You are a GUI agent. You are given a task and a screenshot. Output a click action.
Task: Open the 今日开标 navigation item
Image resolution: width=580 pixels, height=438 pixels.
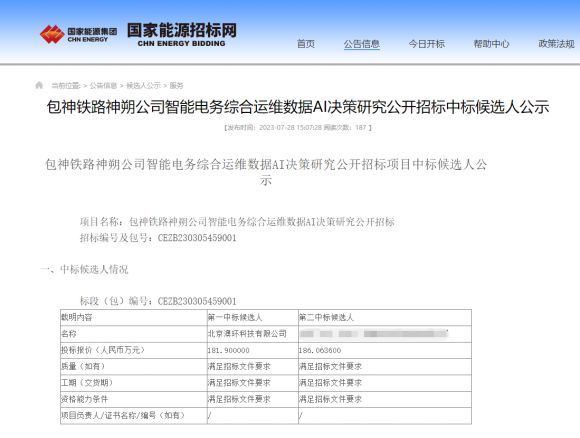pyautogui.click(x=426, y=44)
